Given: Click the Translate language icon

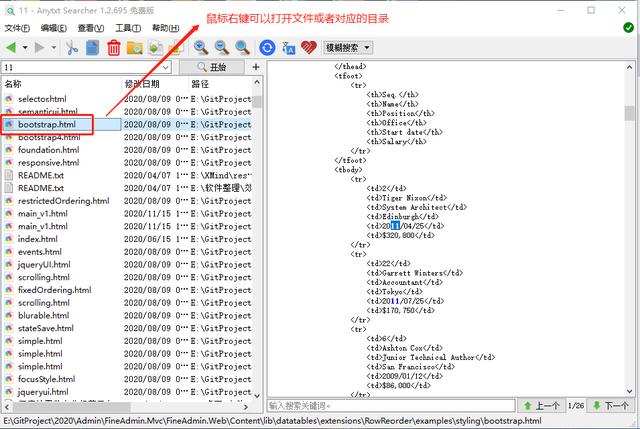Looking at the screenshot, I should click(x=288, y=48).
